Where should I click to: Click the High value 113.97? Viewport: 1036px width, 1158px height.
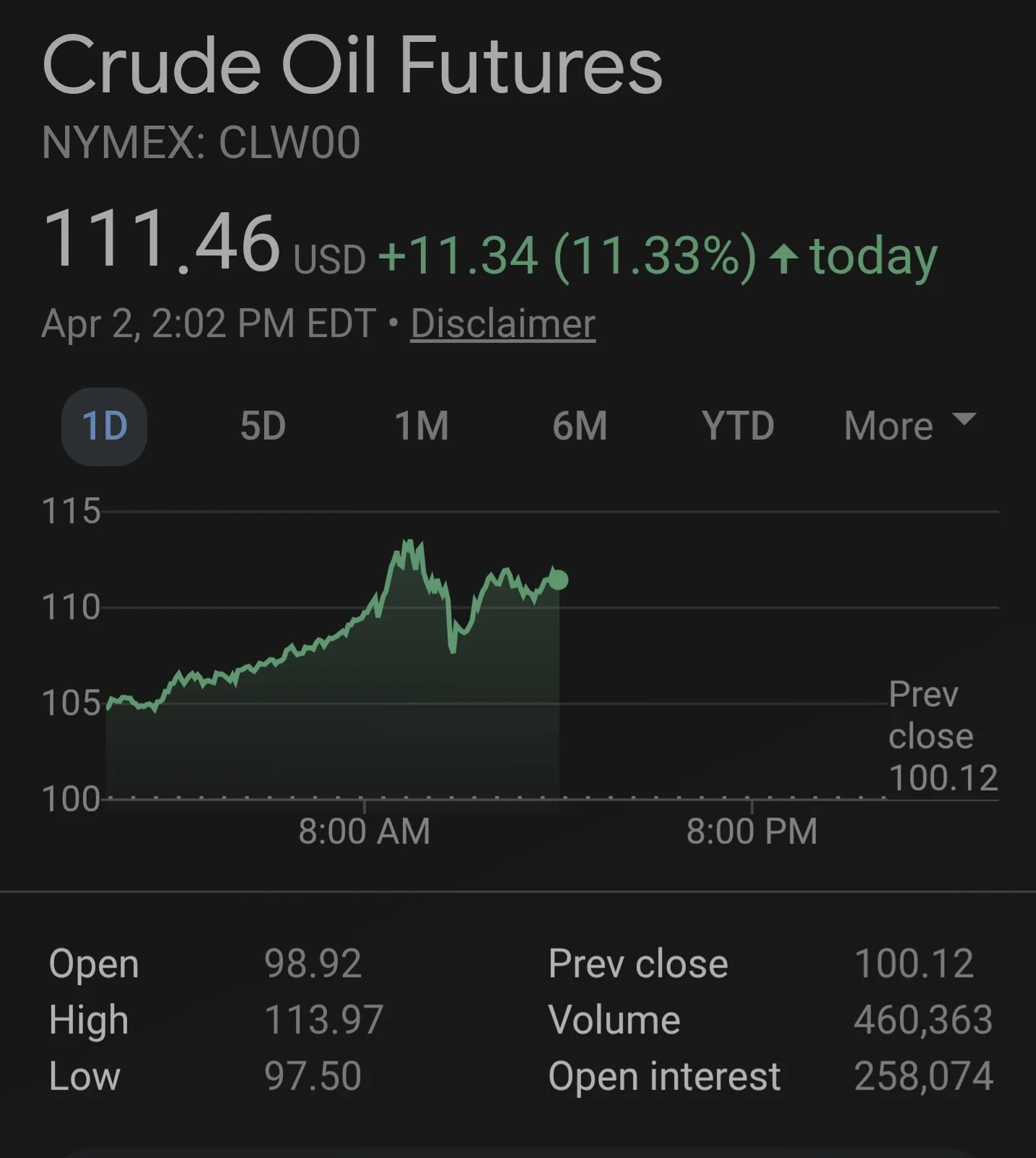tap(323, 1020)
